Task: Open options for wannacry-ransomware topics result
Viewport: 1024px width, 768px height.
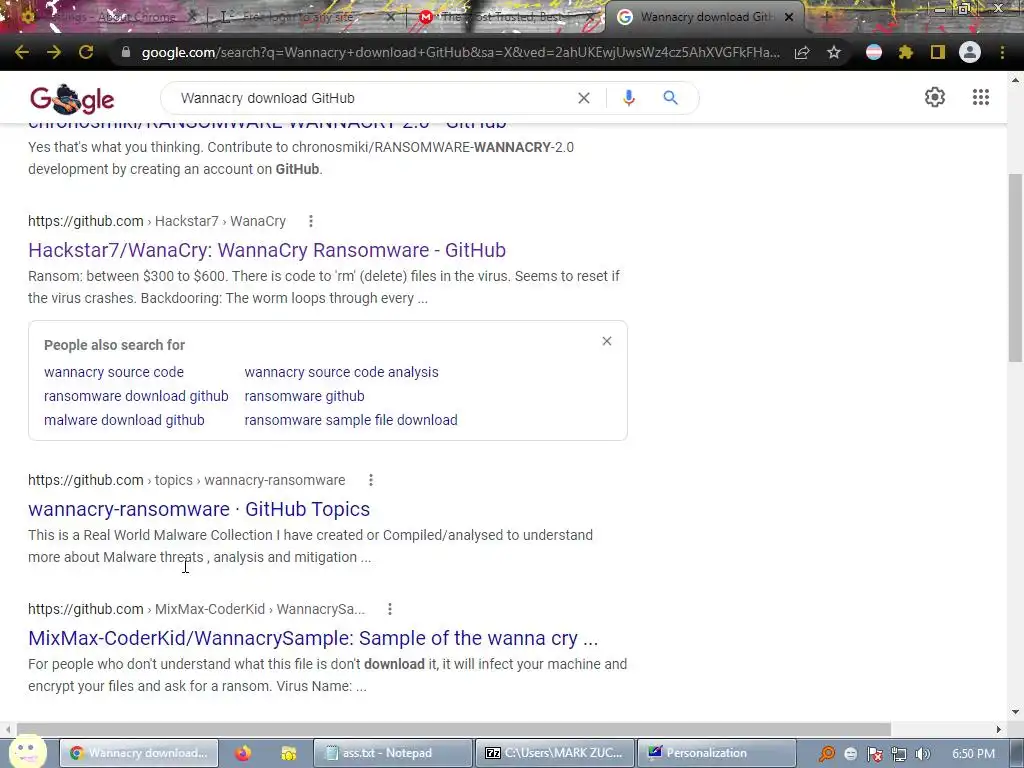Action: tap(371, 480)
